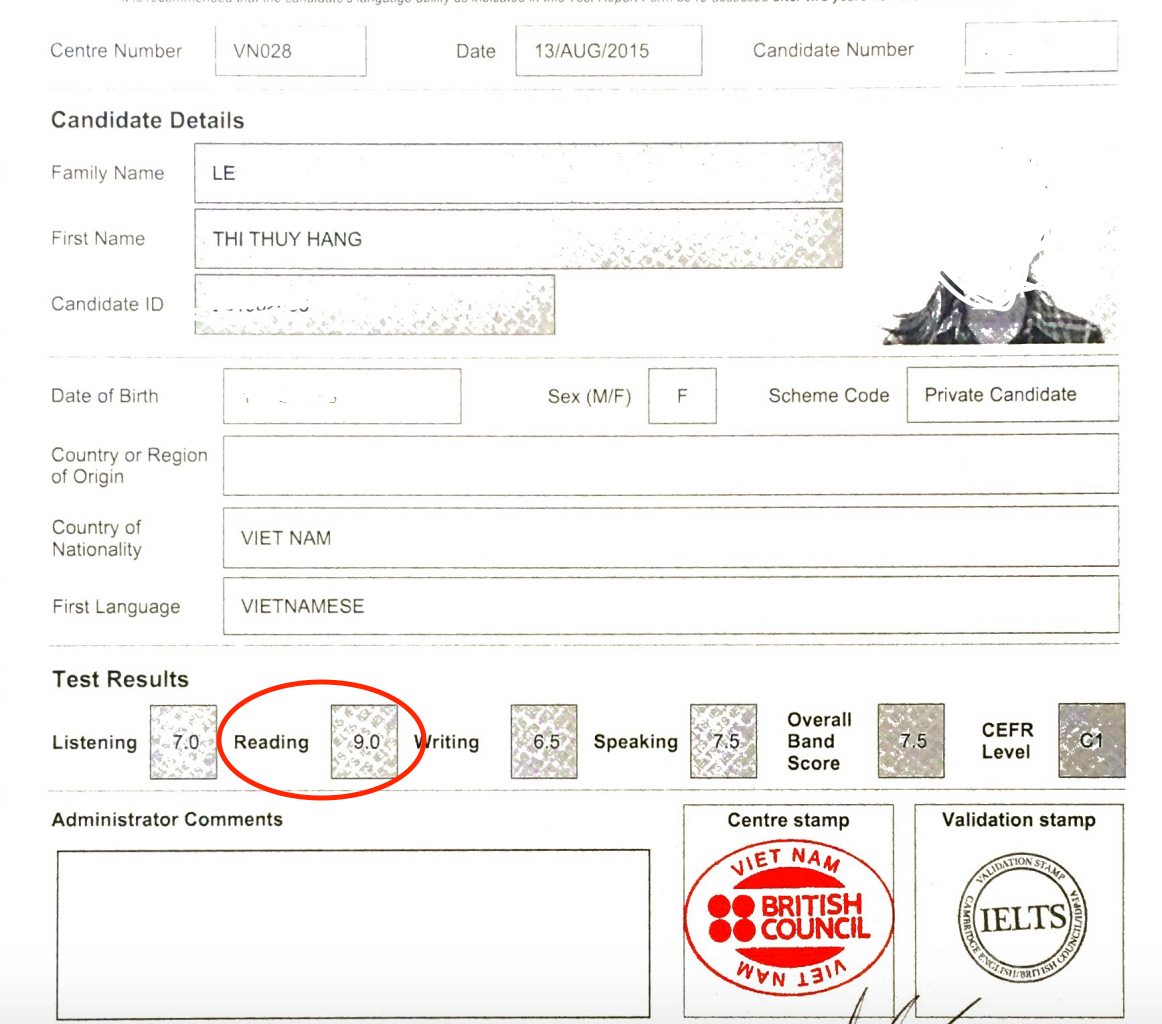
Task: Select the Candidate ID field
Action: click(374, 305)
